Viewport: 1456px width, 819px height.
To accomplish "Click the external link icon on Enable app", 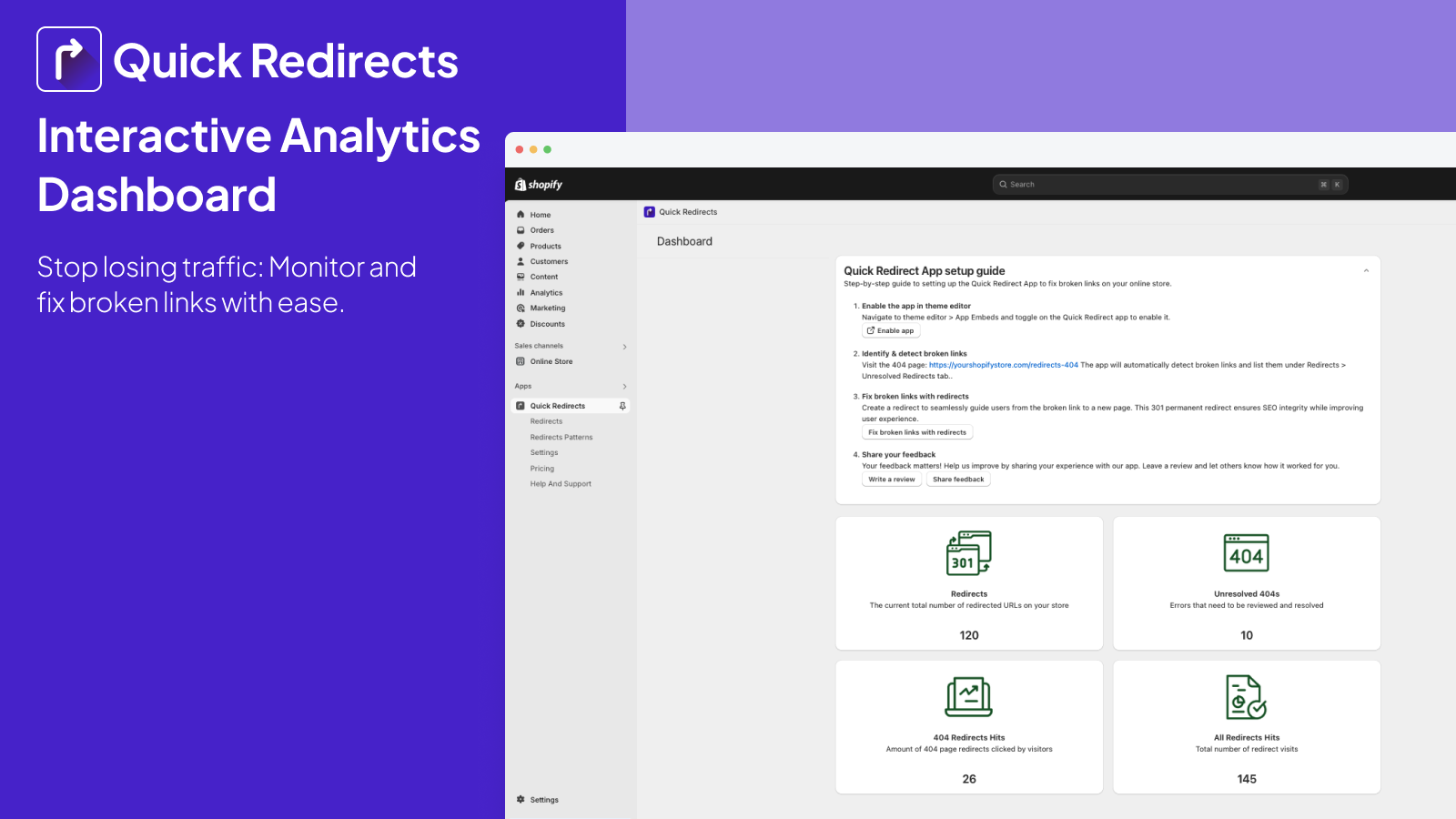I will (x=871, y=330).
